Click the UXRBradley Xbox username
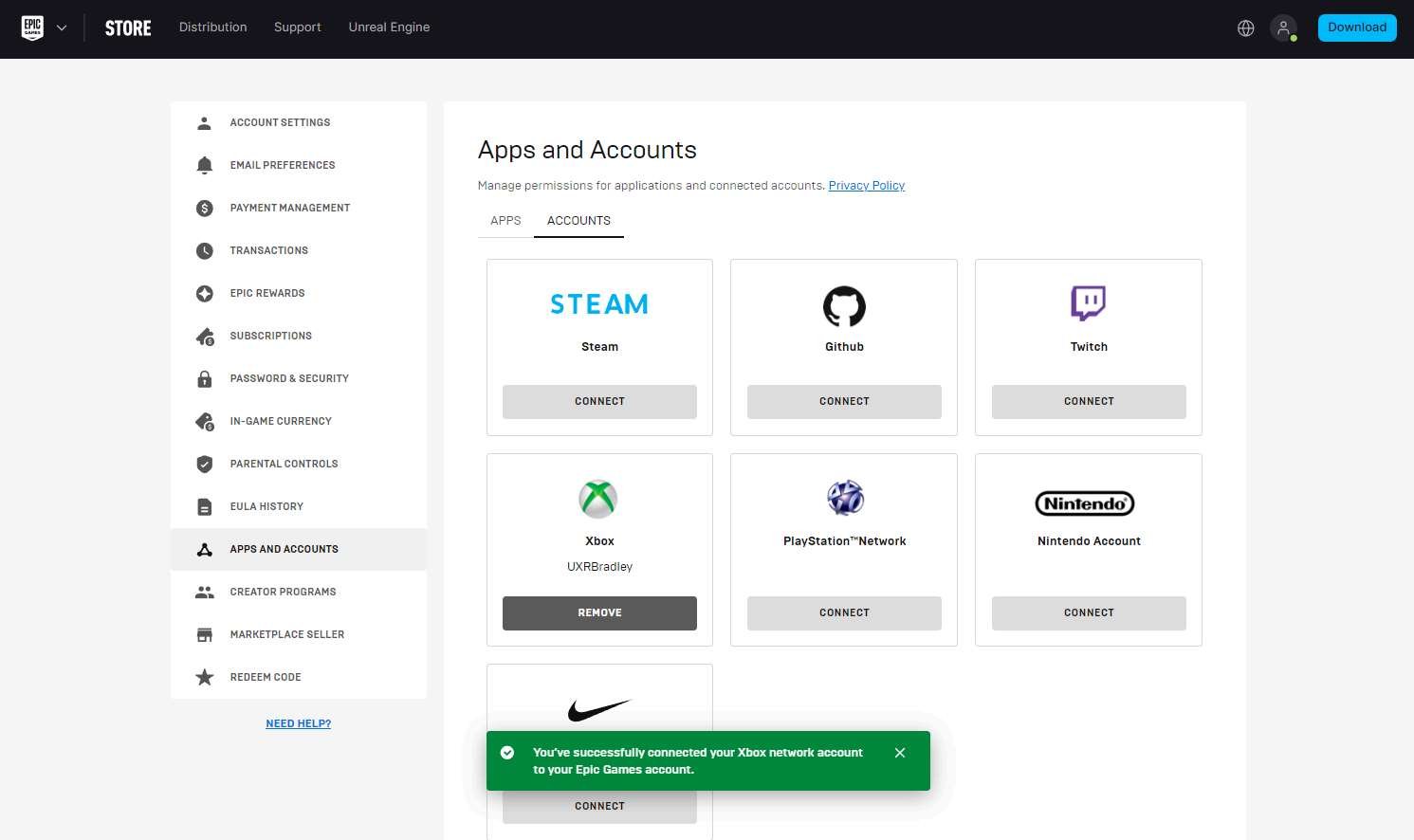1414x840 pixels. (599, 567)
